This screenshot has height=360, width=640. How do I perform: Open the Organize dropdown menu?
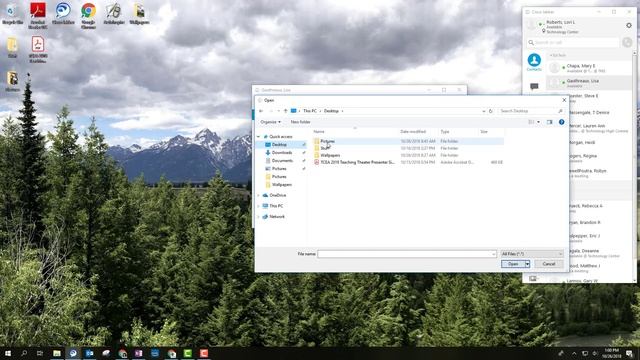[270, 122]
